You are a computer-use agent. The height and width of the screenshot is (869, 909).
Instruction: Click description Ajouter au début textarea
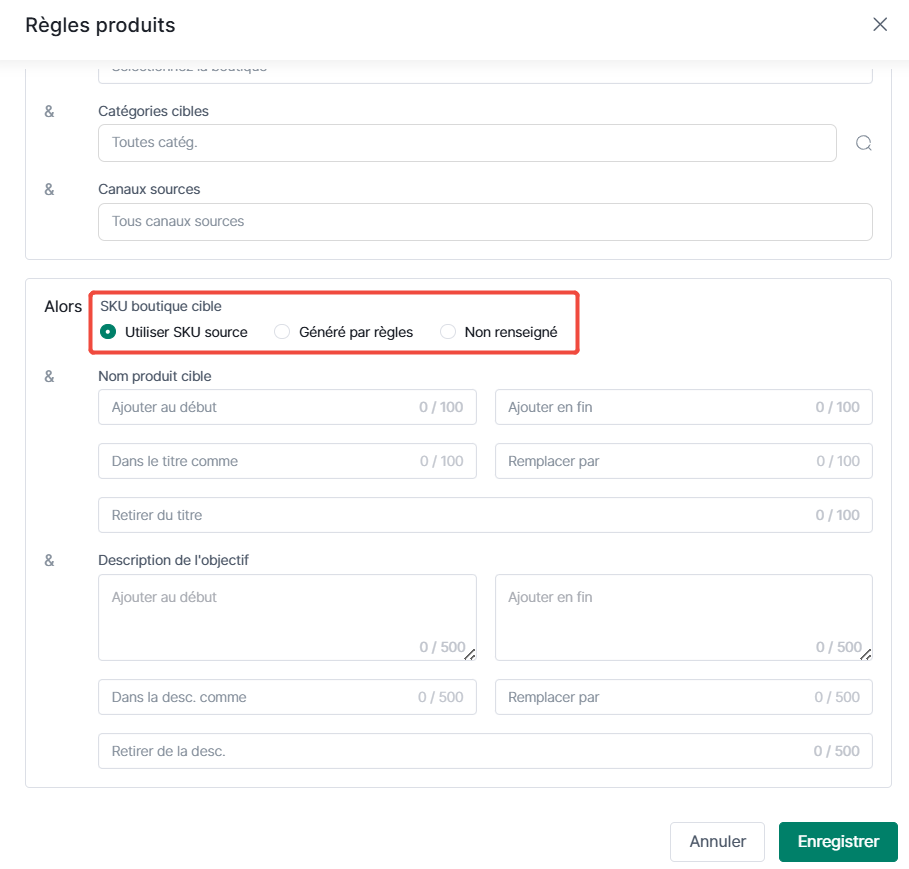click(287, 617)
